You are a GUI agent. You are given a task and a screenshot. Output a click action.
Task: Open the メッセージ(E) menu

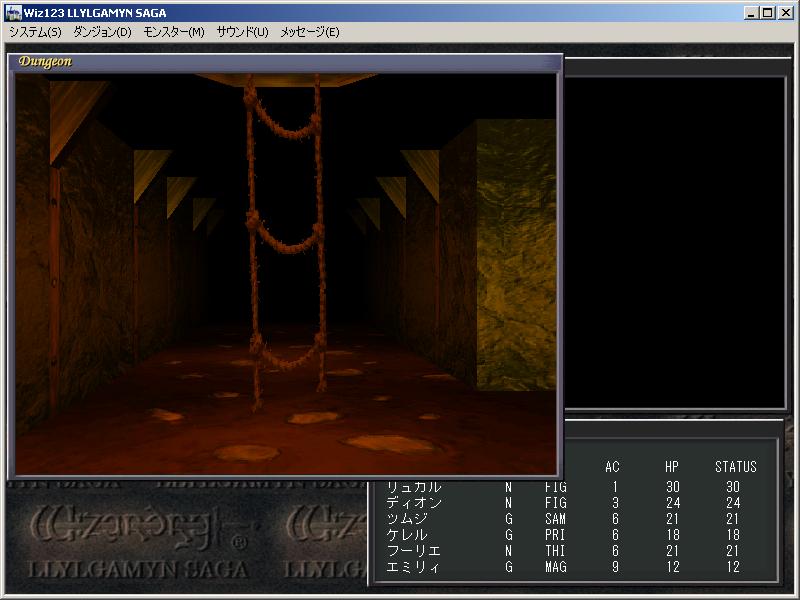coord(309,32)
